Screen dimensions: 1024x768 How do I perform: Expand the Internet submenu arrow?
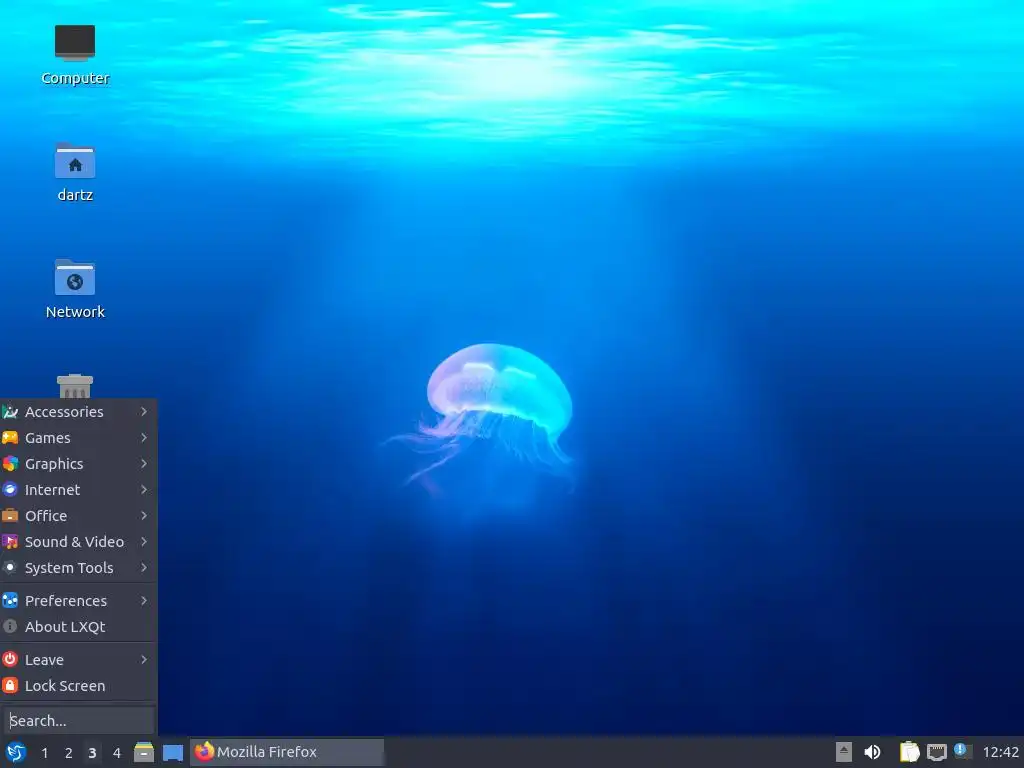point(144,490)
